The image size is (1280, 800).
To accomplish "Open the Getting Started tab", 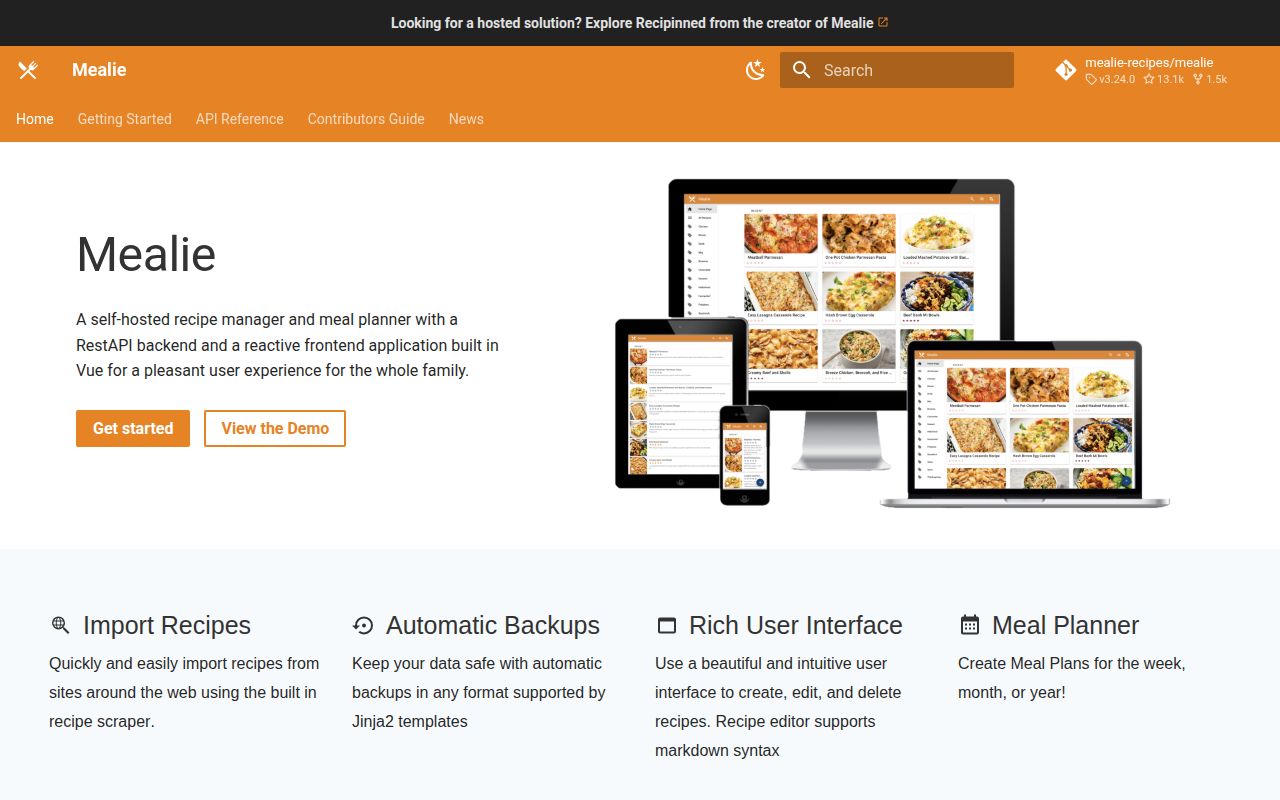I will [125, 119].
